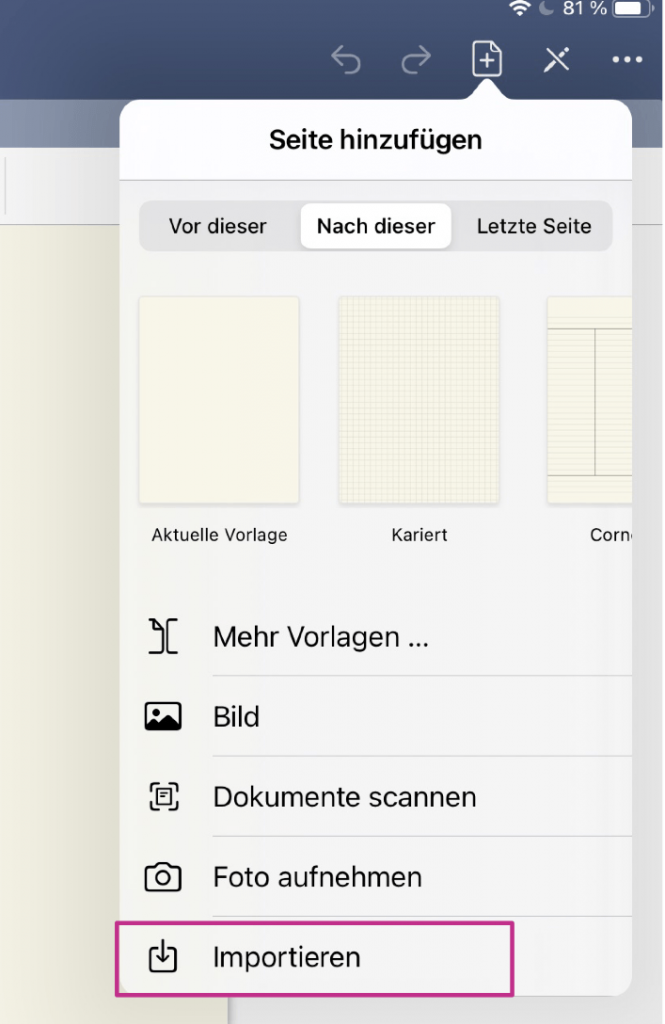The height and width of the screenshot is (1024, 665).
Task: Tap the redo arrow icon
Action: (415, 60)
